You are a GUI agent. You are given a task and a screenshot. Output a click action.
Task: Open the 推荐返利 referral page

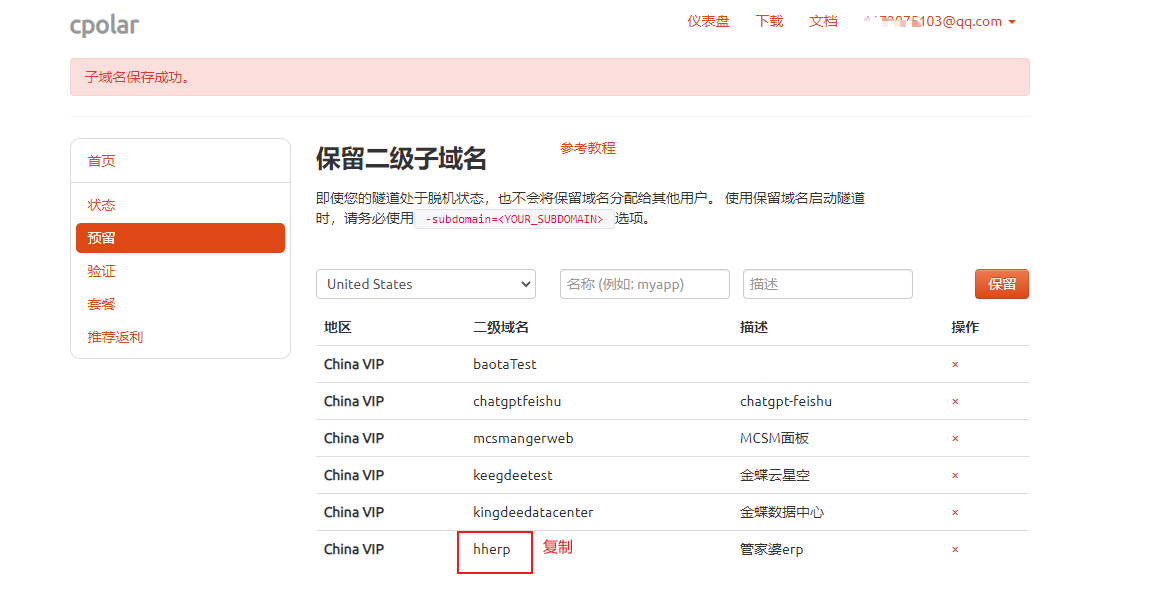tap(114, 337)
